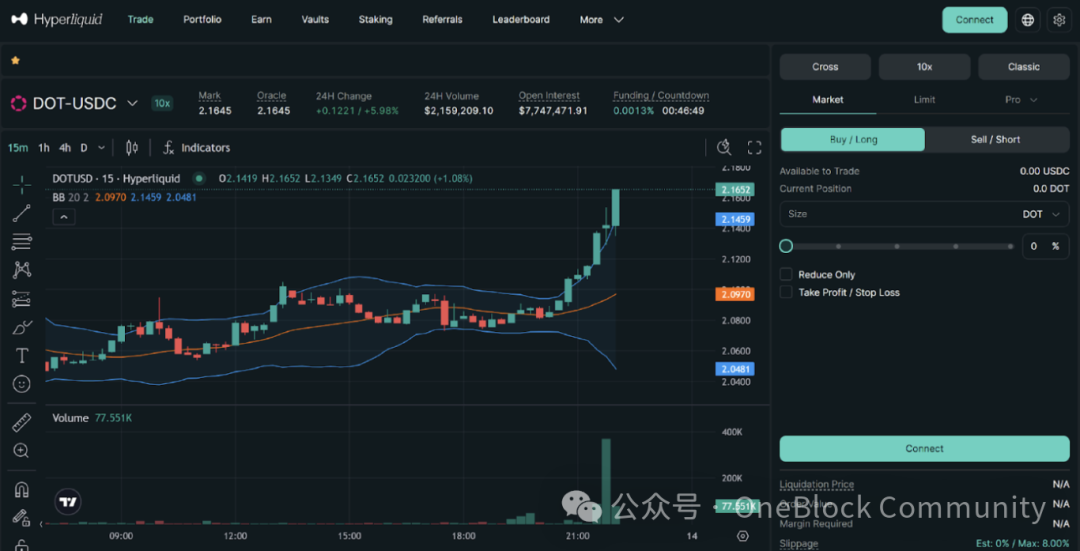Open the Staking page
The height and width of the screenshot is (551, 1080).
(375, 20)
